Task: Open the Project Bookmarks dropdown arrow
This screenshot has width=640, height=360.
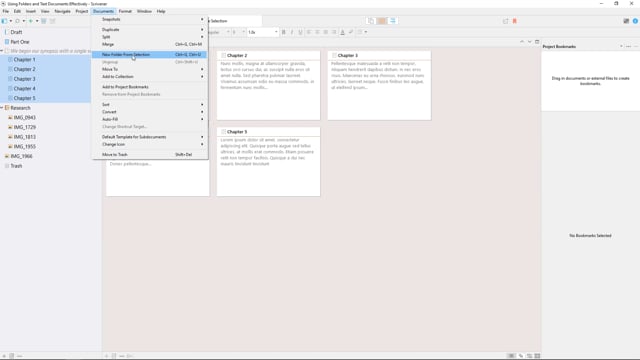Action: (x=621, y=47)
